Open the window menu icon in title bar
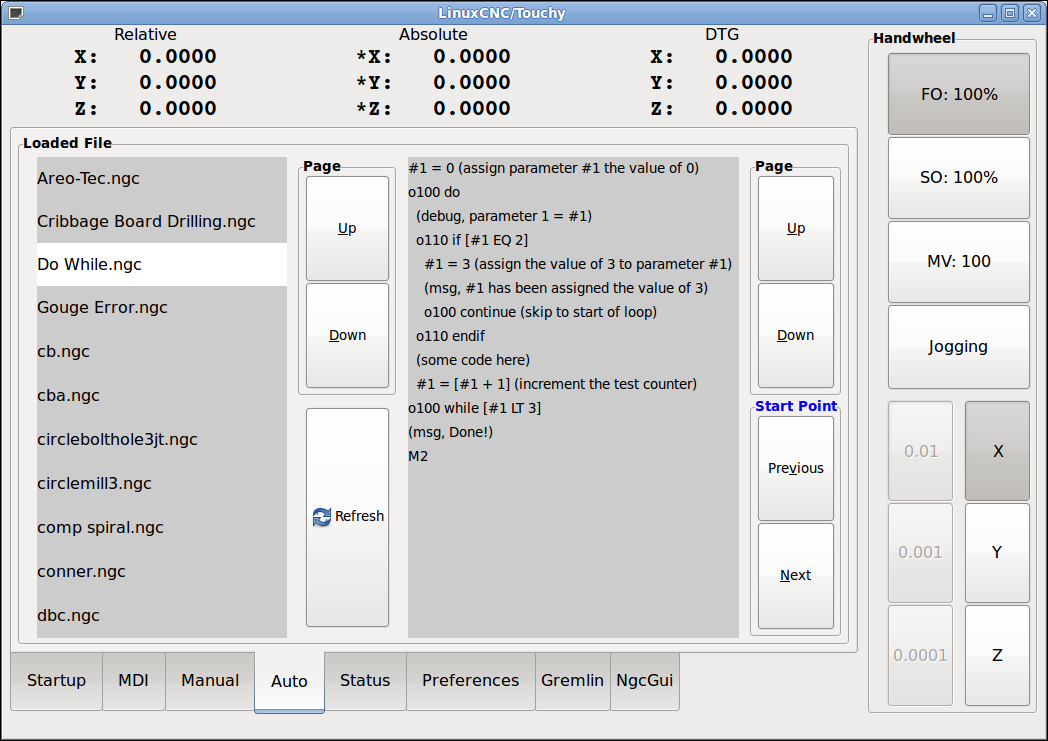 coord(15,13)
